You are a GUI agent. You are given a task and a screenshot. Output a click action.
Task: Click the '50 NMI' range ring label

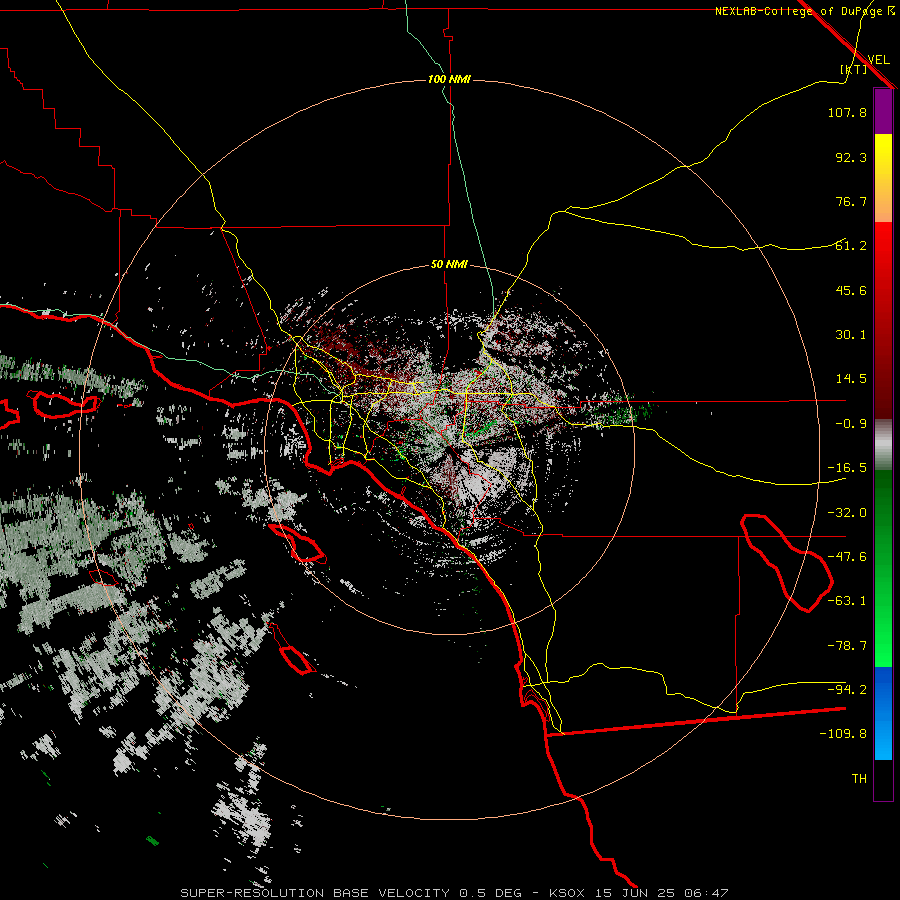(449, 265)
